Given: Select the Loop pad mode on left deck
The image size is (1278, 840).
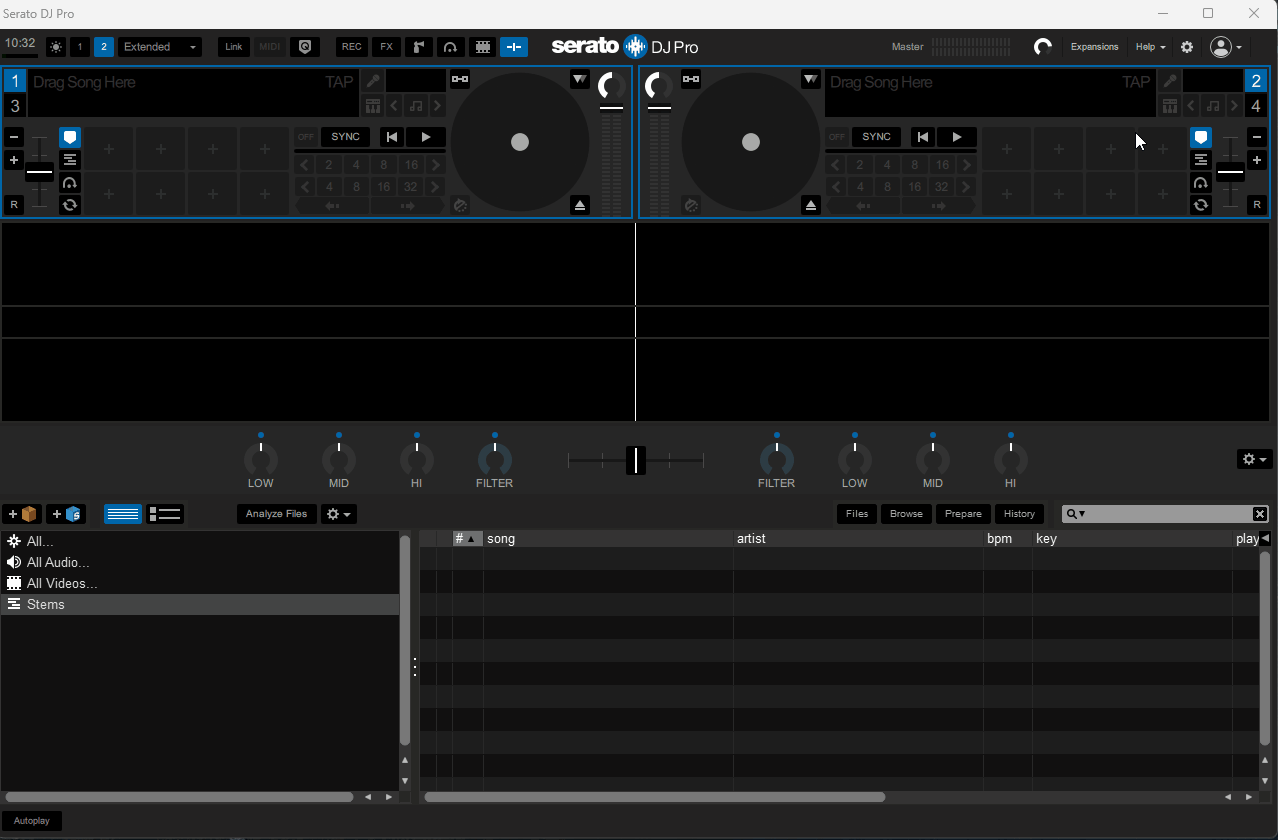Looking at the screenshot, I should pyautogui.click(x=68, y=205).
